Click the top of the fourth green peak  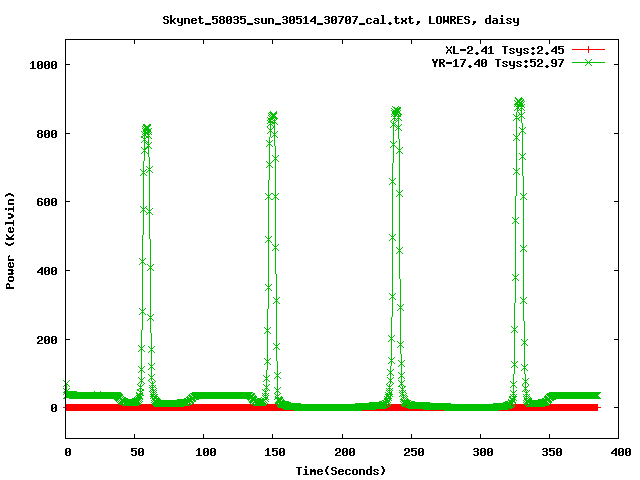click(519, 102)
